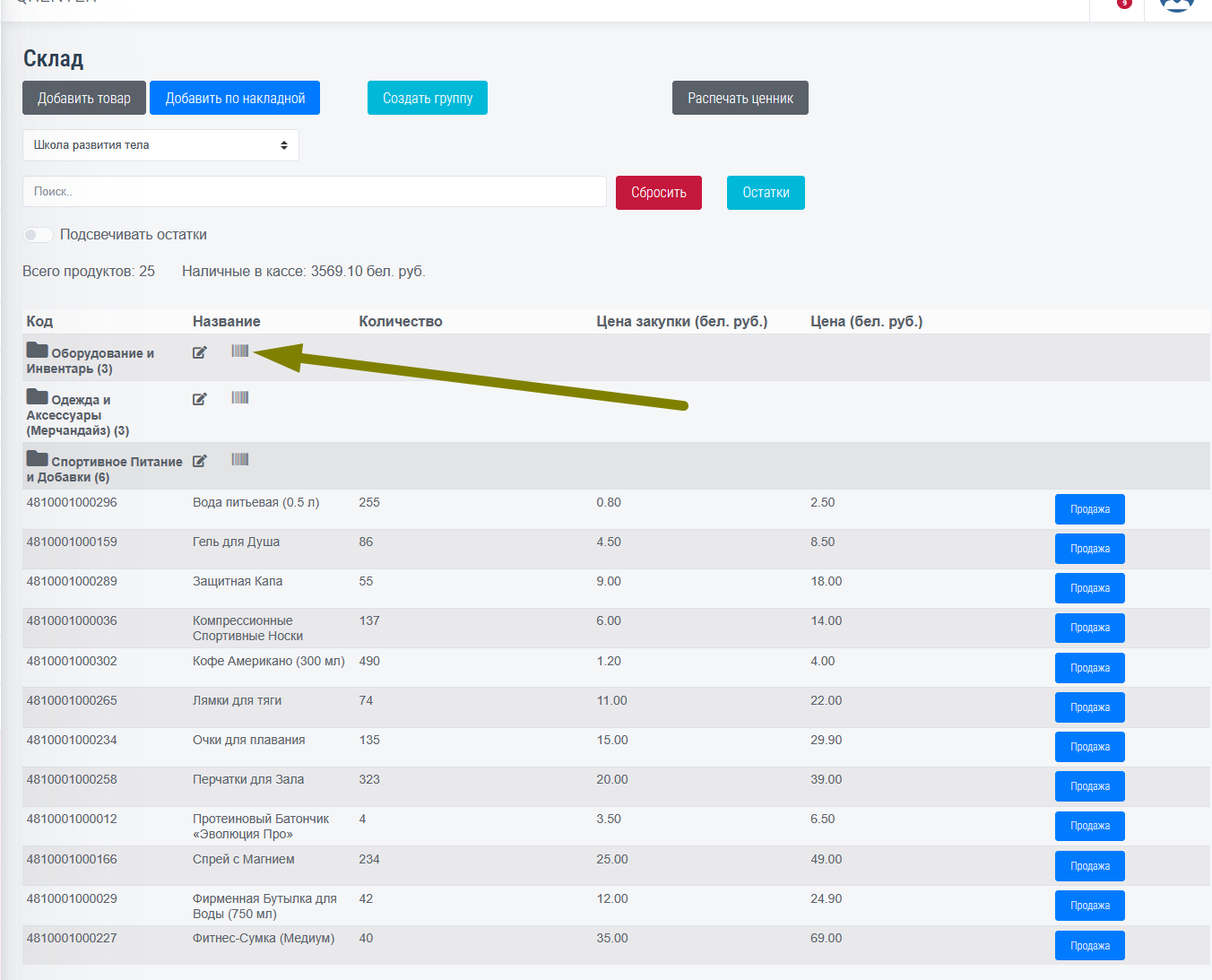Click barcode icon for Одежда и Аксессуары group

(239, 397)
